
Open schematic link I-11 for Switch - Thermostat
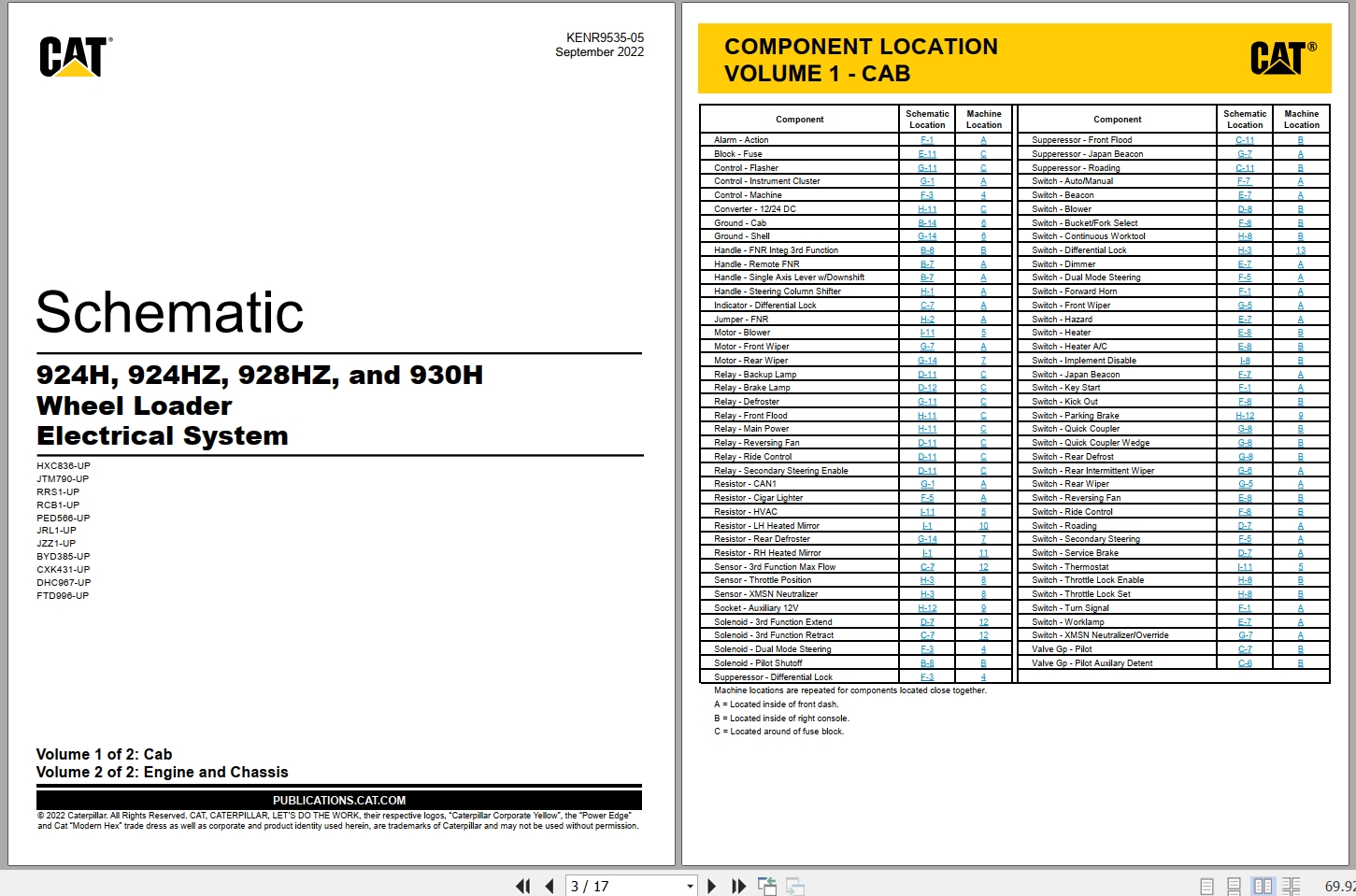click(x=1245, y=567)
